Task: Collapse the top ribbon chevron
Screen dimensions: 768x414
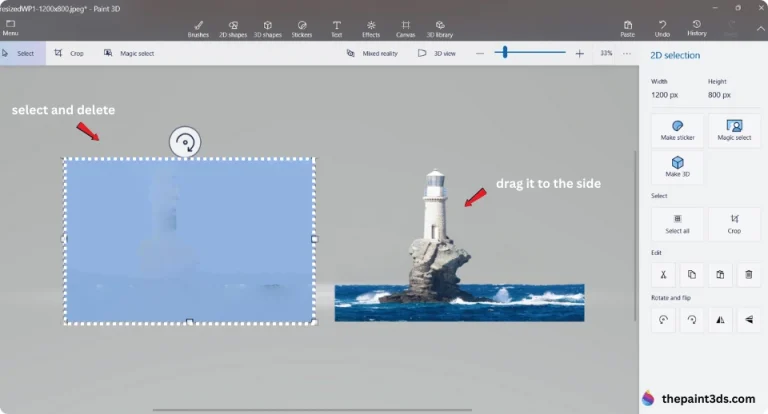Action: [x=761, y=29]
